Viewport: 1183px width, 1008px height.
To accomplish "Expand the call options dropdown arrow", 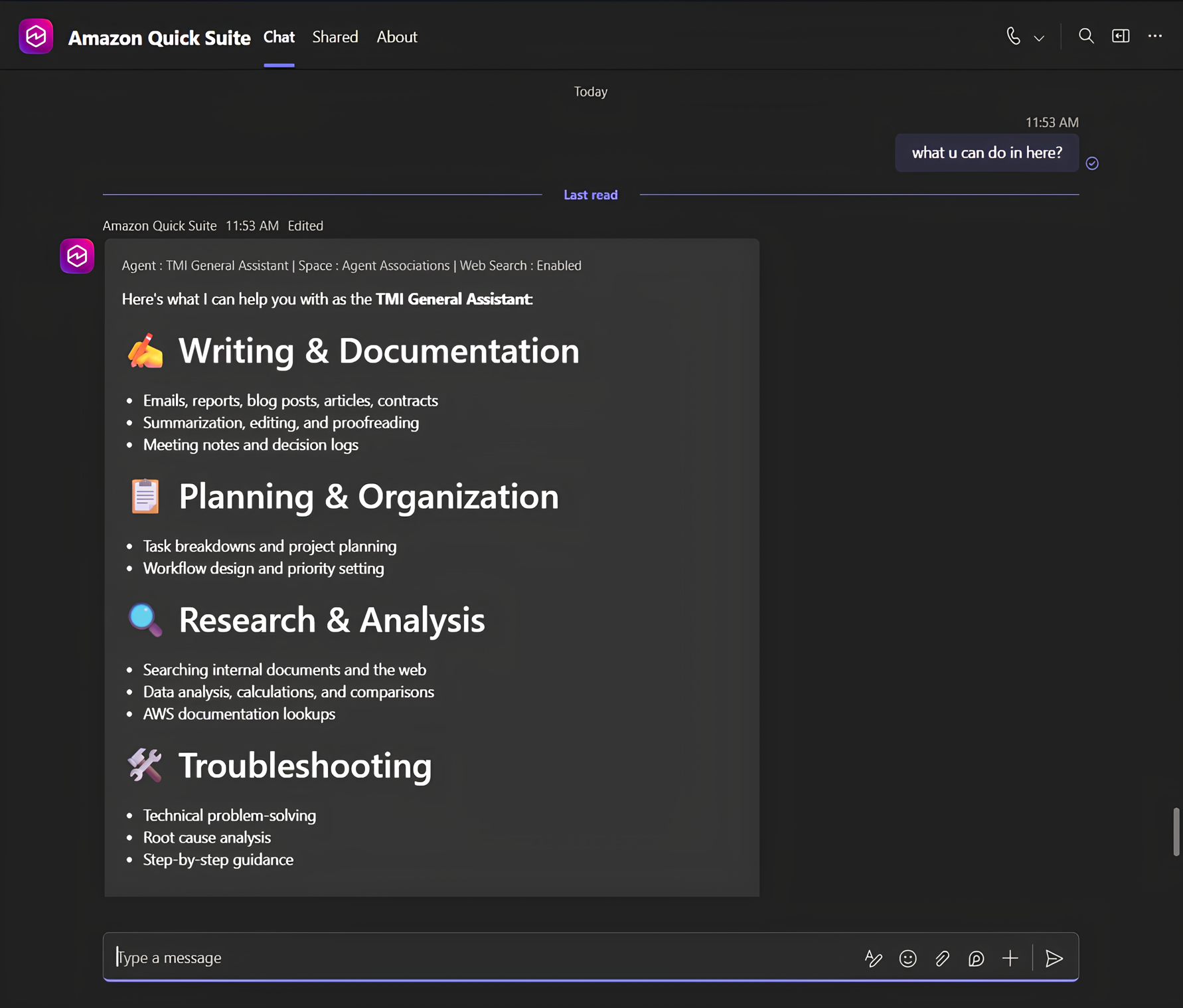I will [x=1039, y=38].
